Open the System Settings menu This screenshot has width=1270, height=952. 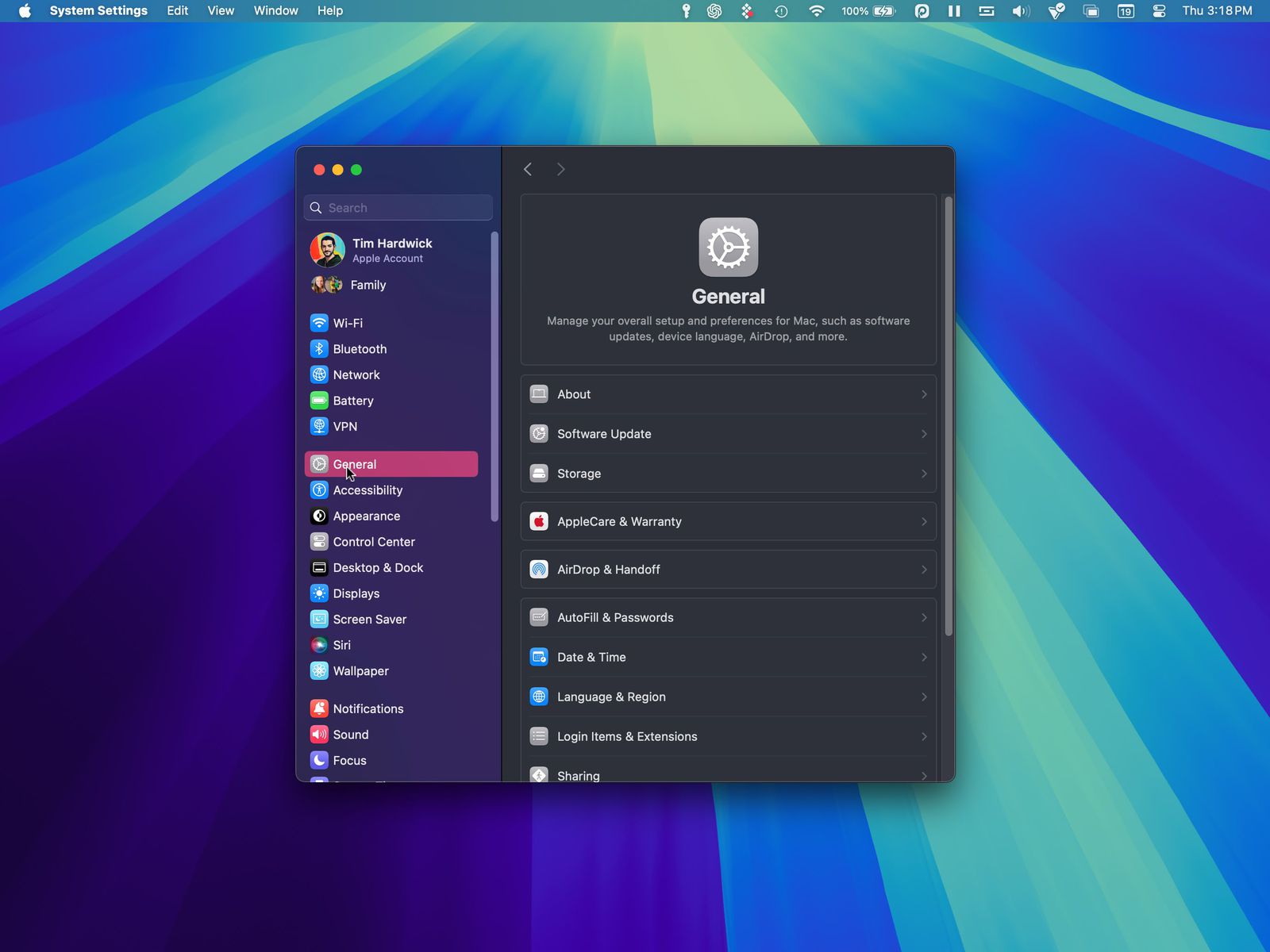pyautogui.click(x=98, y=10)
